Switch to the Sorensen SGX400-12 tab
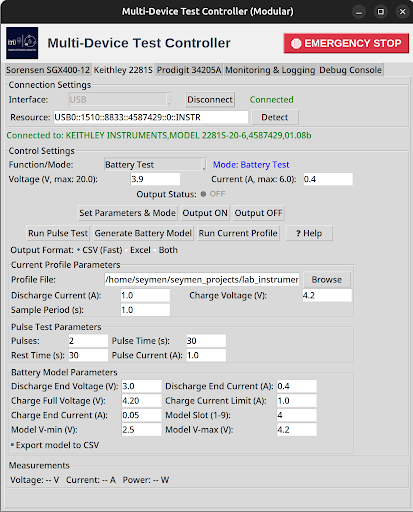 click(48, 70)
